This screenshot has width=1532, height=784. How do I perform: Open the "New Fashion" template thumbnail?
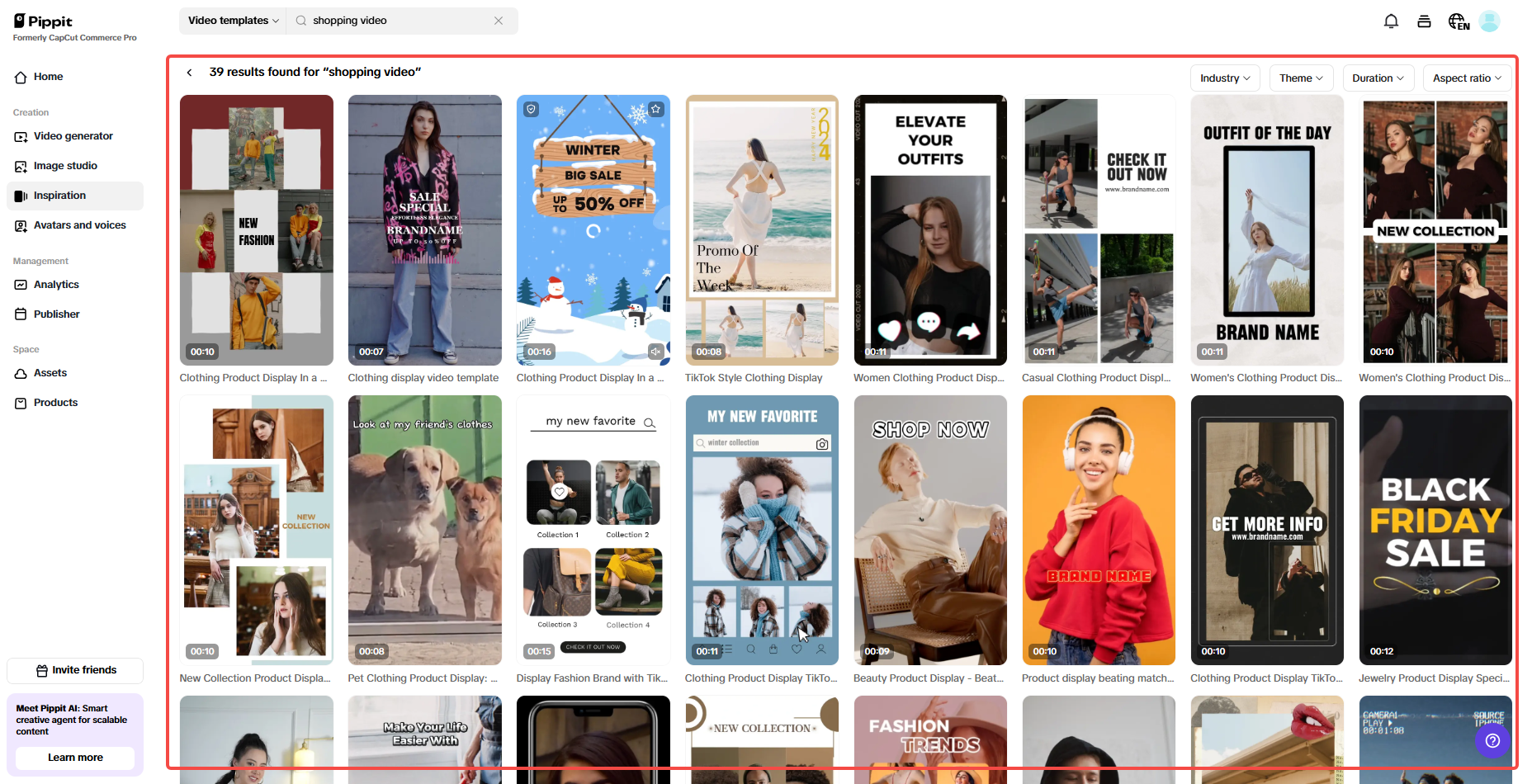[x=257, y=230]
